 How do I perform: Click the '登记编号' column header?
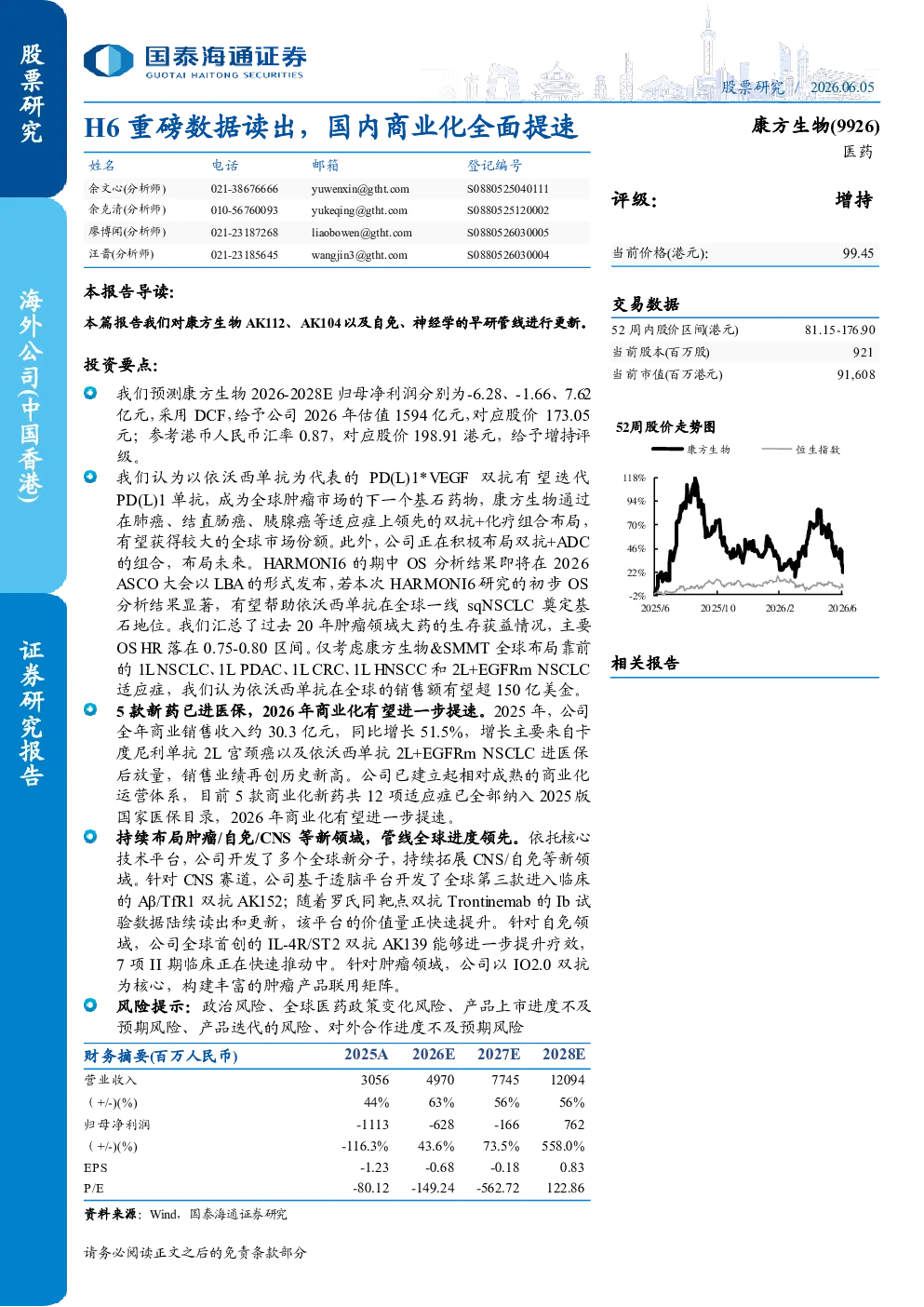pyautogui.click(x=494, y=166)
